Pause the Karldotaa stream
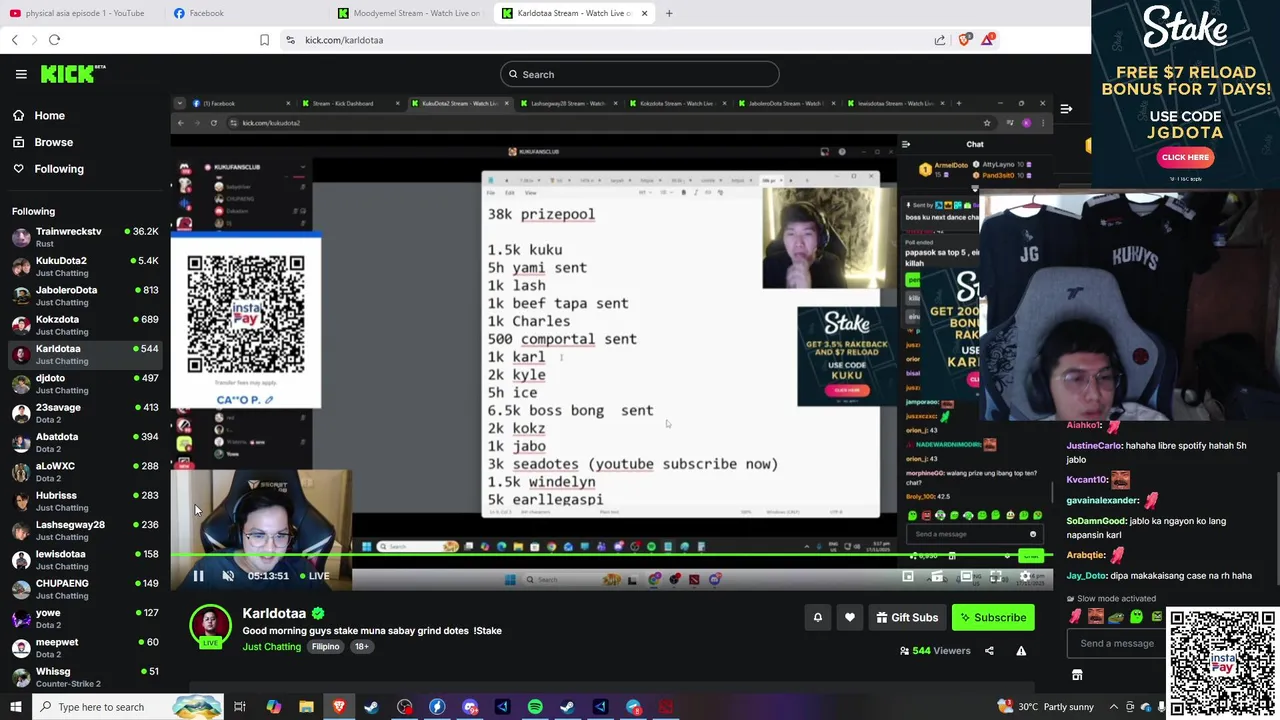 coord(198,576)
